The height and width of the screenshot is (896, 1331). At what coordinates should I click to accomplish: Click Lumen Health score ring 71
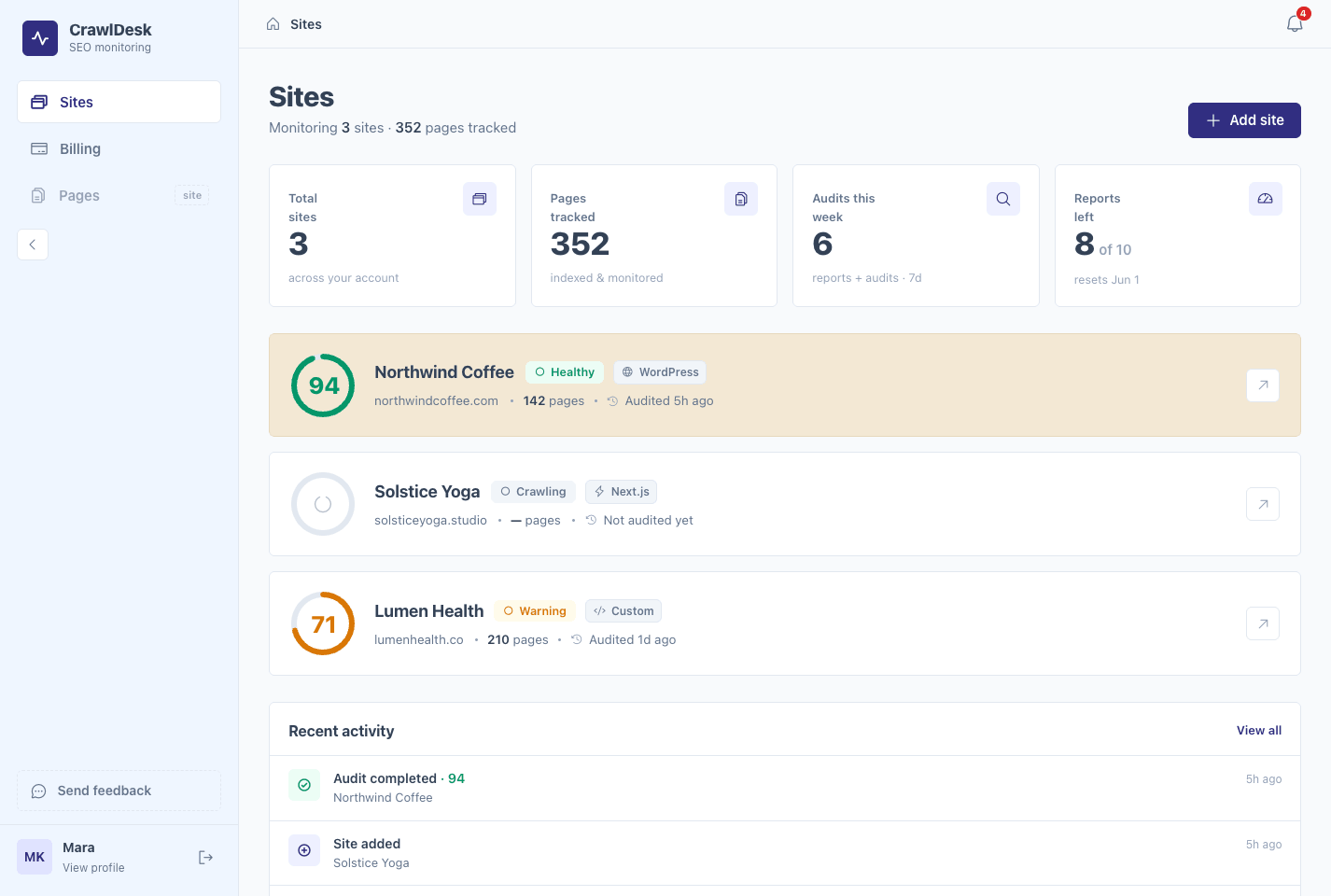click(323, 623)
